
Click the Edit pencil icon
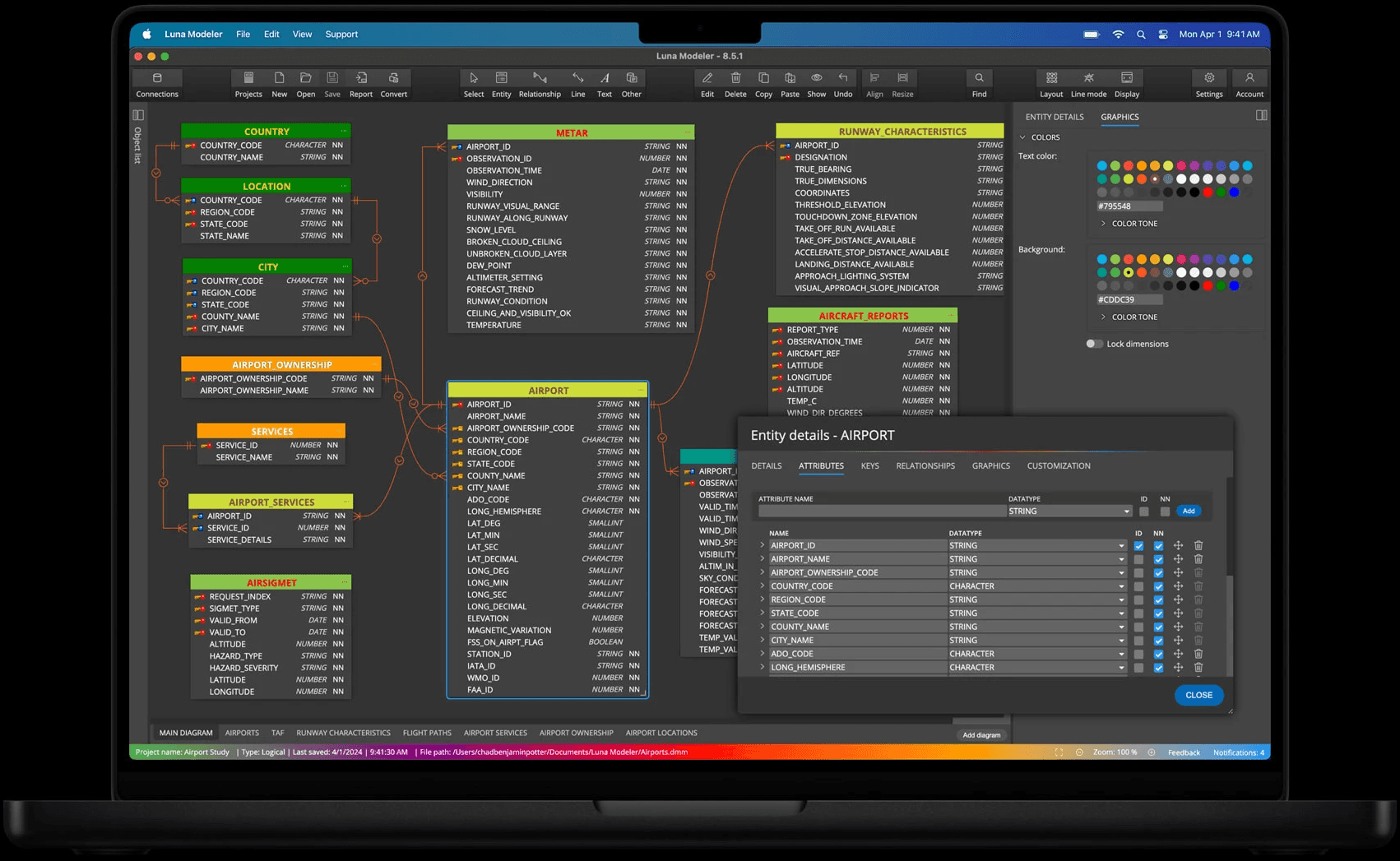click(x=707, y=78)
